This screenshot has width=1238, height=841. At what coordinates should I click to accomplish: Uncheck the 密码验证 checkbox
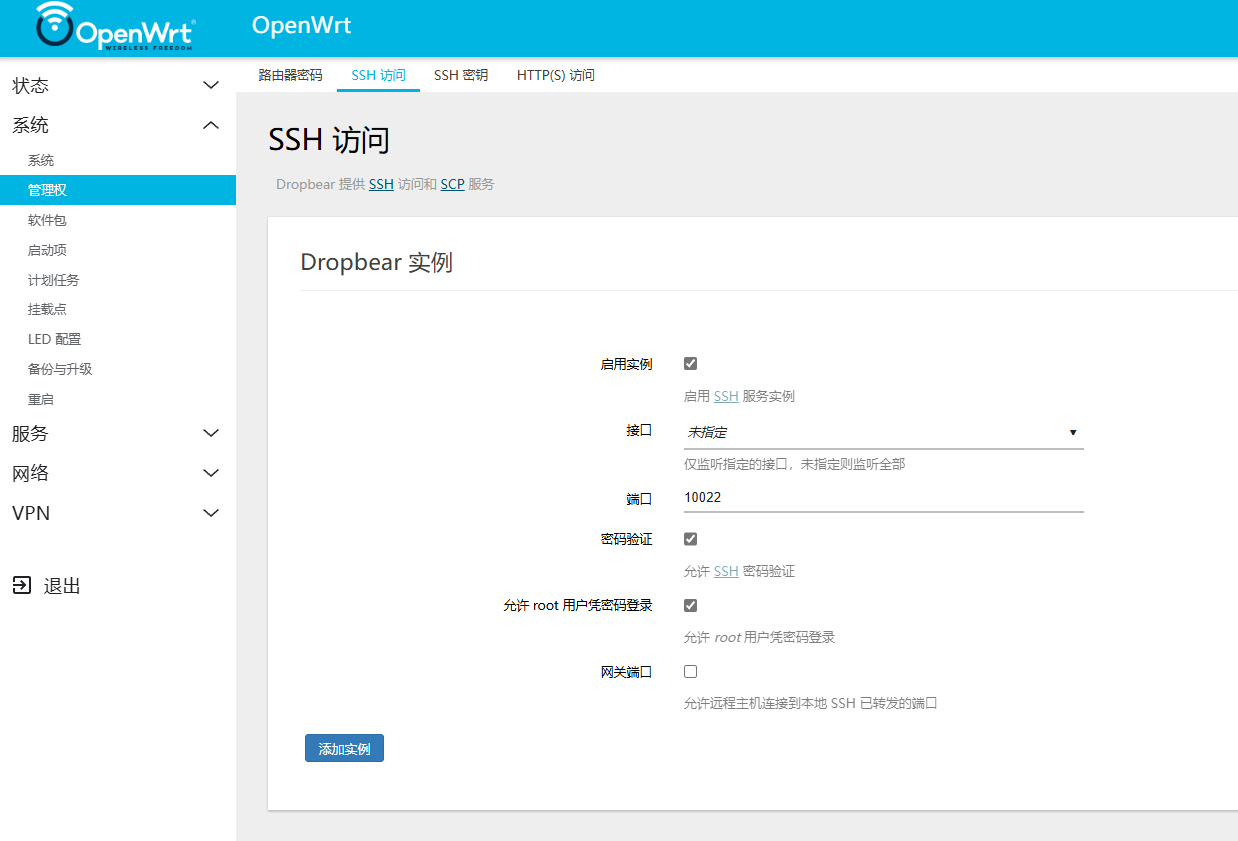tap(690, 539)
